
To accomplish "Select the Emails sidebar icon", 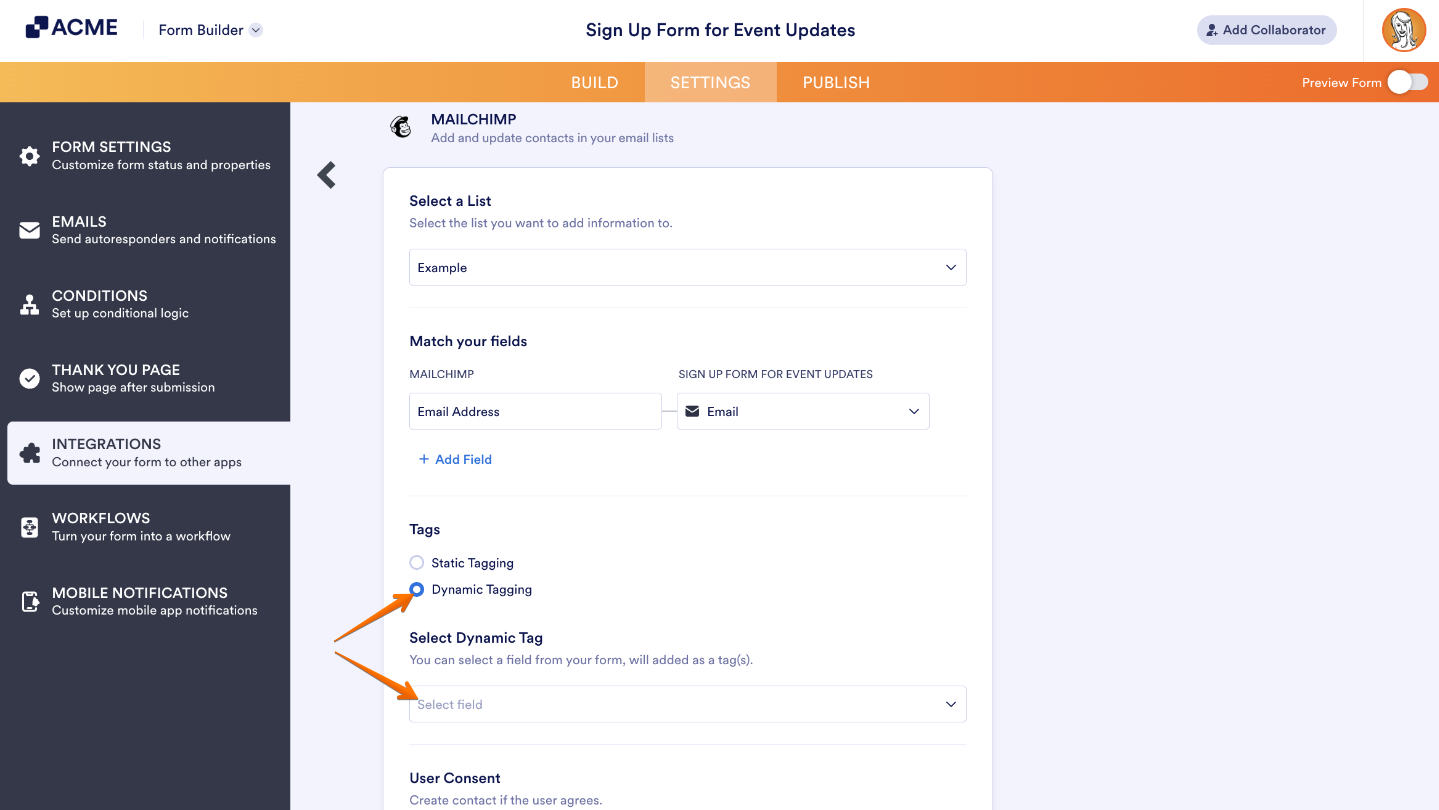I will tap(29, 230).
